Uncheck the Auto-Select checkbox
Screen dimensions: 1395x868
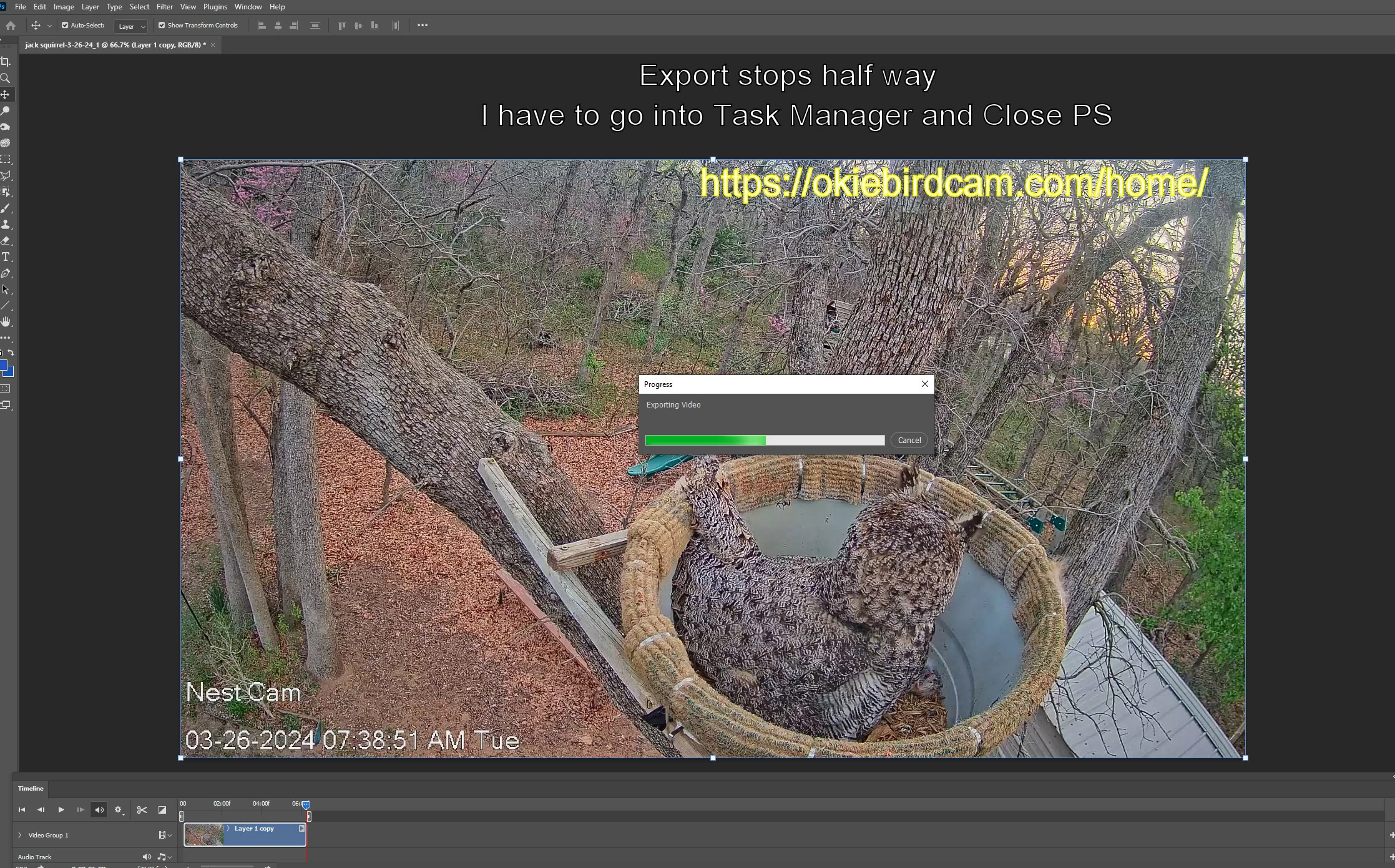[x=65, y=26]
